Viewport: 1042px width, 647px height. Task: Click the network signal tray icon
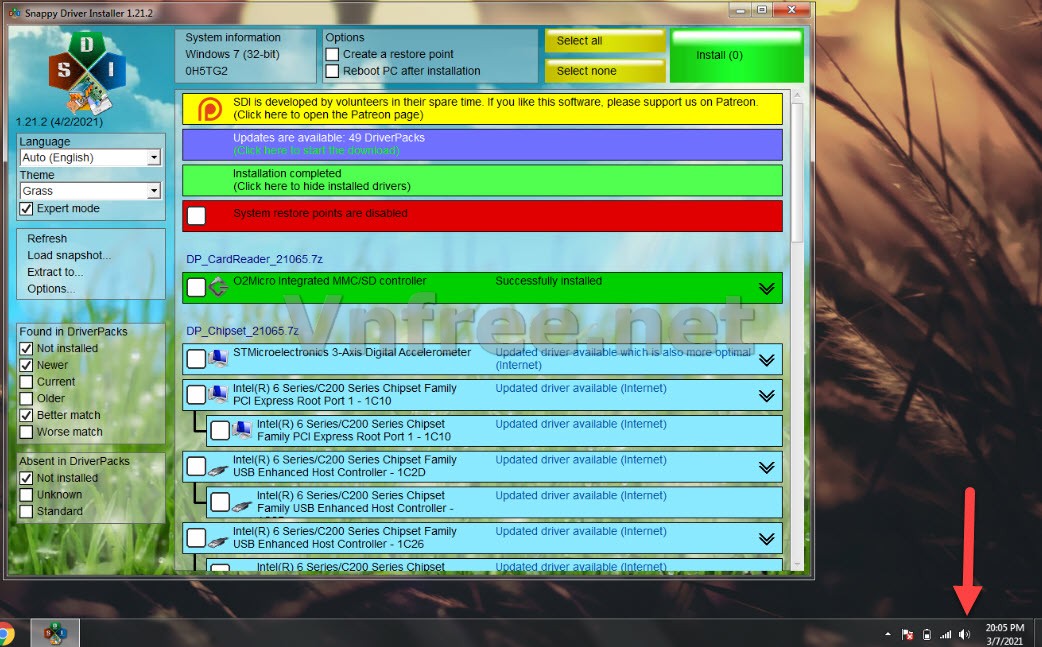click(945, 634)
